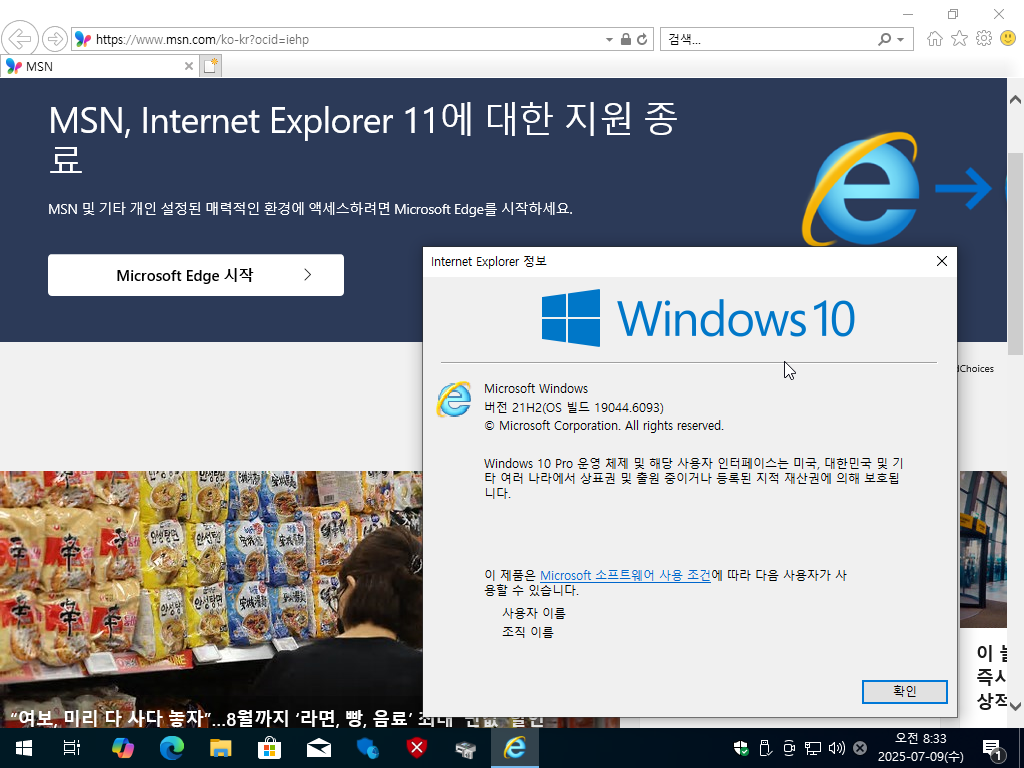This screenshot has width=1024, height=768.
Task: Click the Windows 10 logo banner
Action: tap(698, 318)
